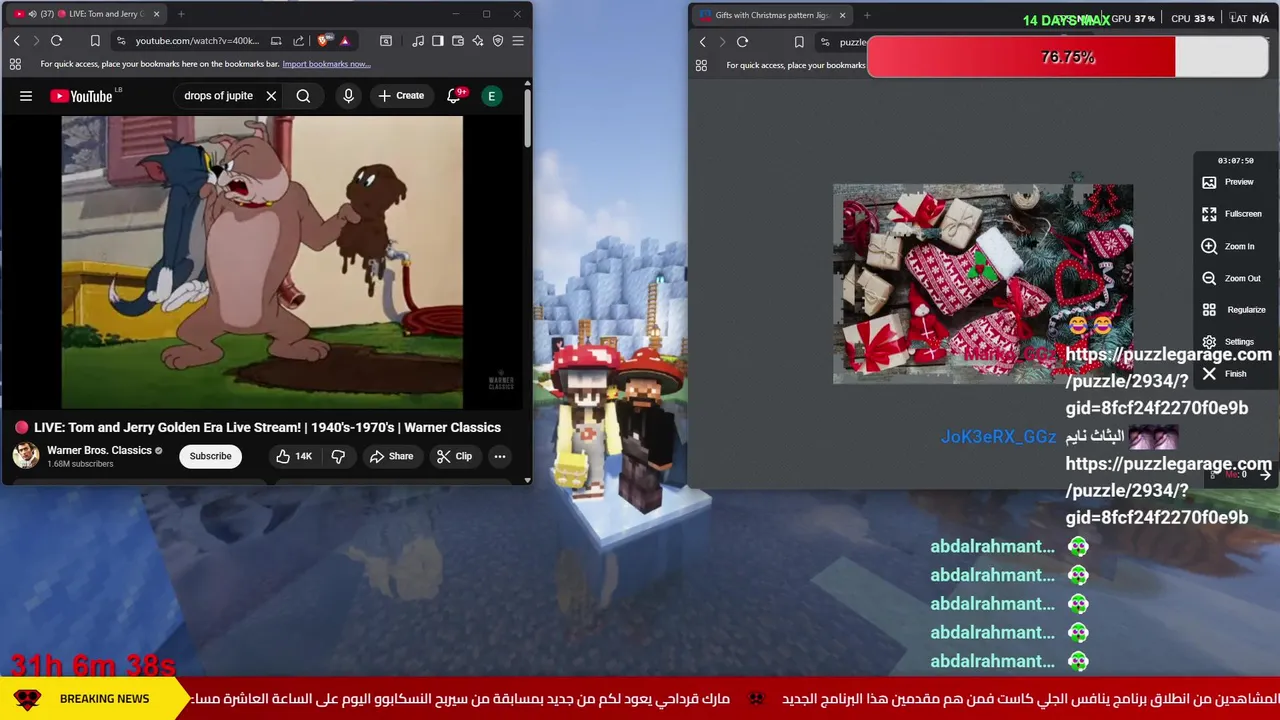Image resolution: width=1280 pixels, height=720 pixels.
Task: Click the Tom and Jerry video player
Action: tap(262, 263)
